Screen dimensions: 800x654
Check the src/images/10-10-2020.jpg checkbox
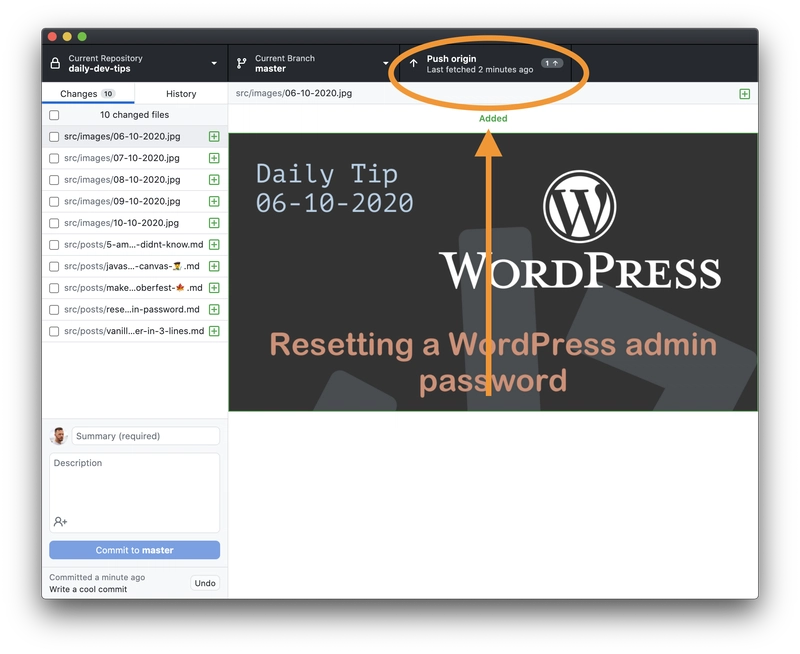pos(54,223)
